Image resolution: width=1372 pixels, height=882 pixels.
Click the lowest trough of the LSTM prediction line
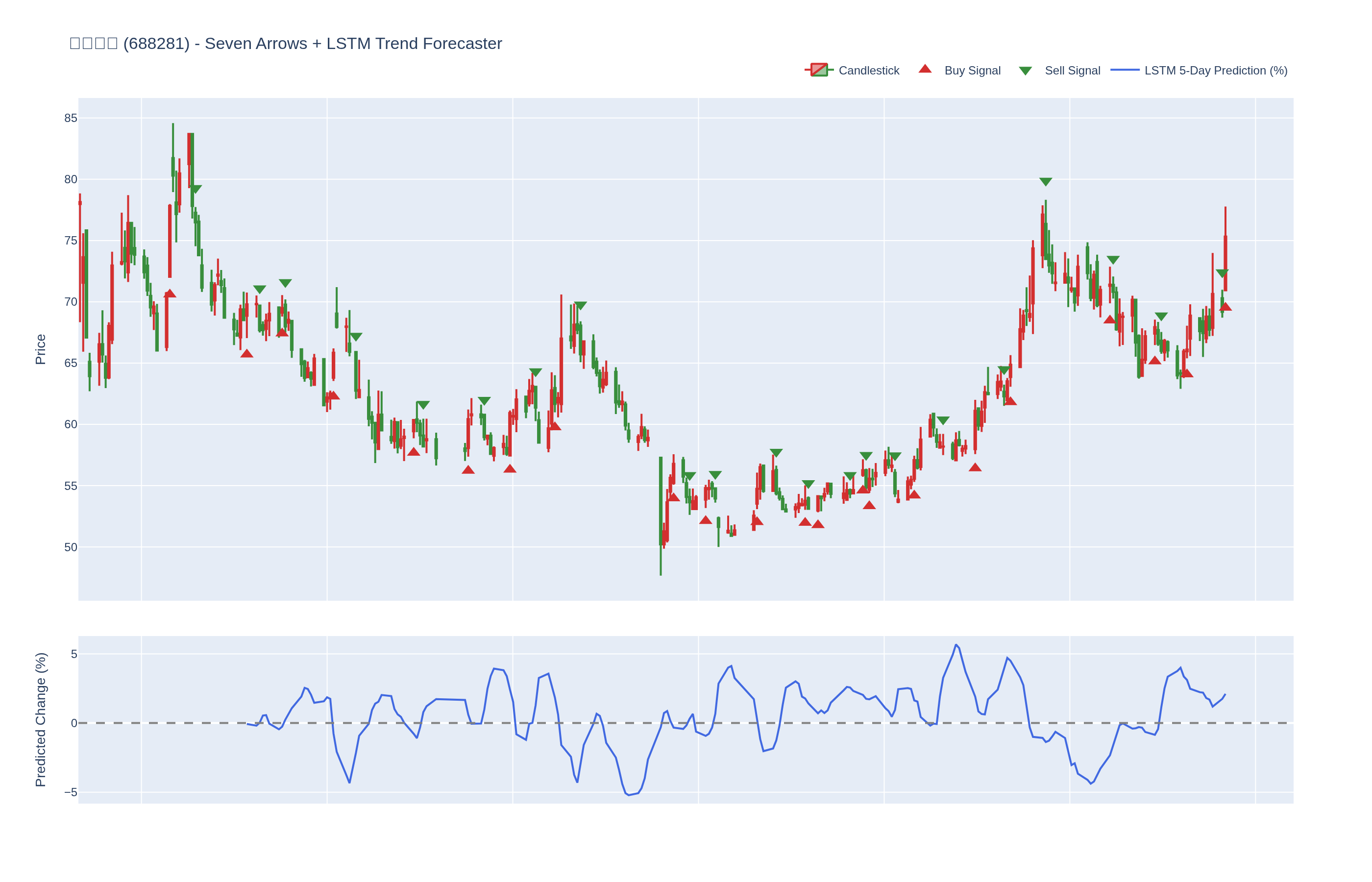point(629,795)
